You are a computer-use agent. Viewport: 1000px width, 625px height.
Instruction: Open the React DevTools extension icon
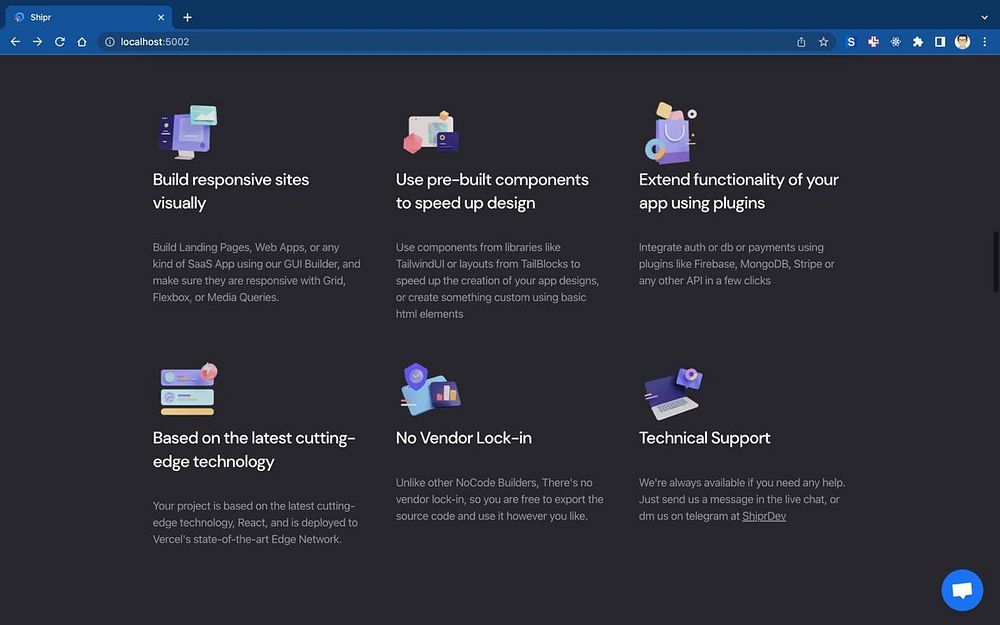tap(895, 41)
